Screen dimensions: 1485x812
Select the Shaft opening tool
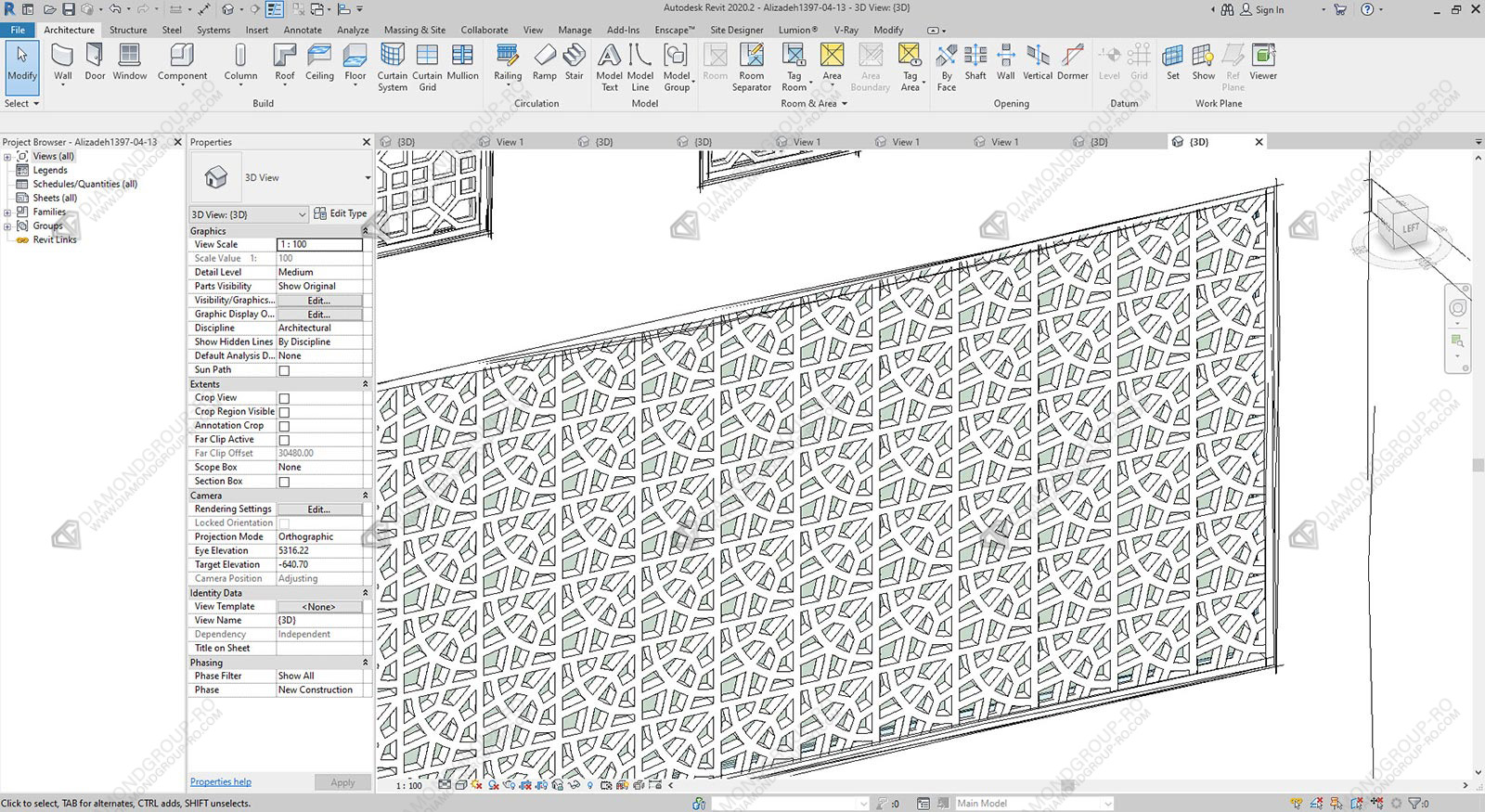(975, 63)
